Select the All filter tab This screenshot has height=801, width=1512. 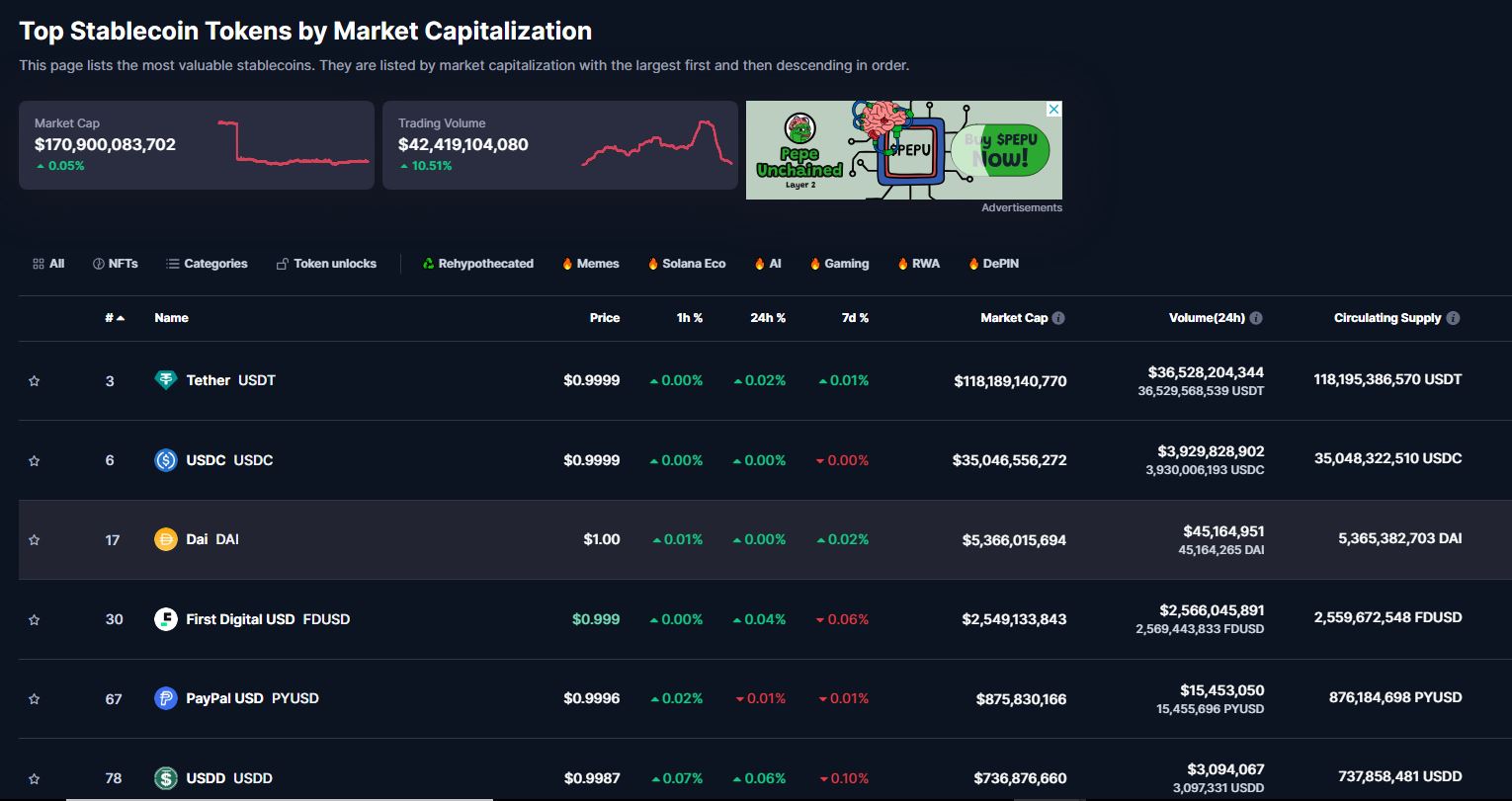48,264
